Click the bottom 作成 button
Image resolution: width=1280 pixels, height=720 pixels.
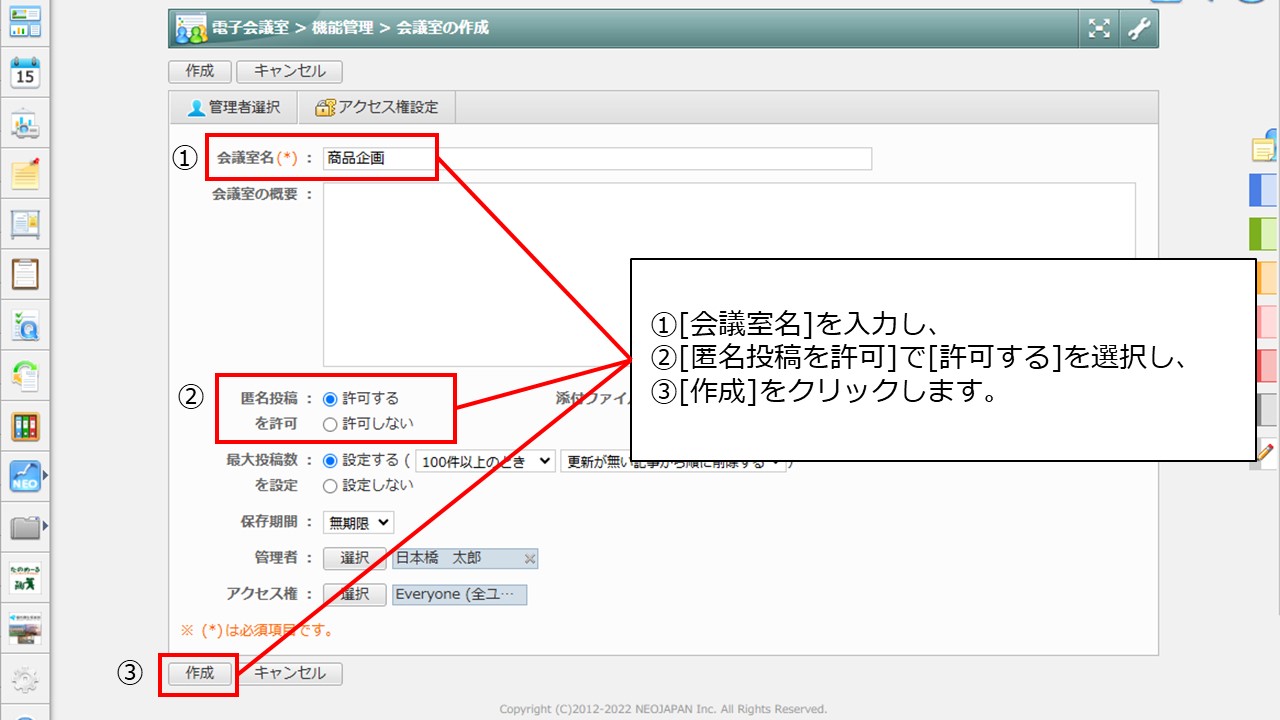[200, 673]
